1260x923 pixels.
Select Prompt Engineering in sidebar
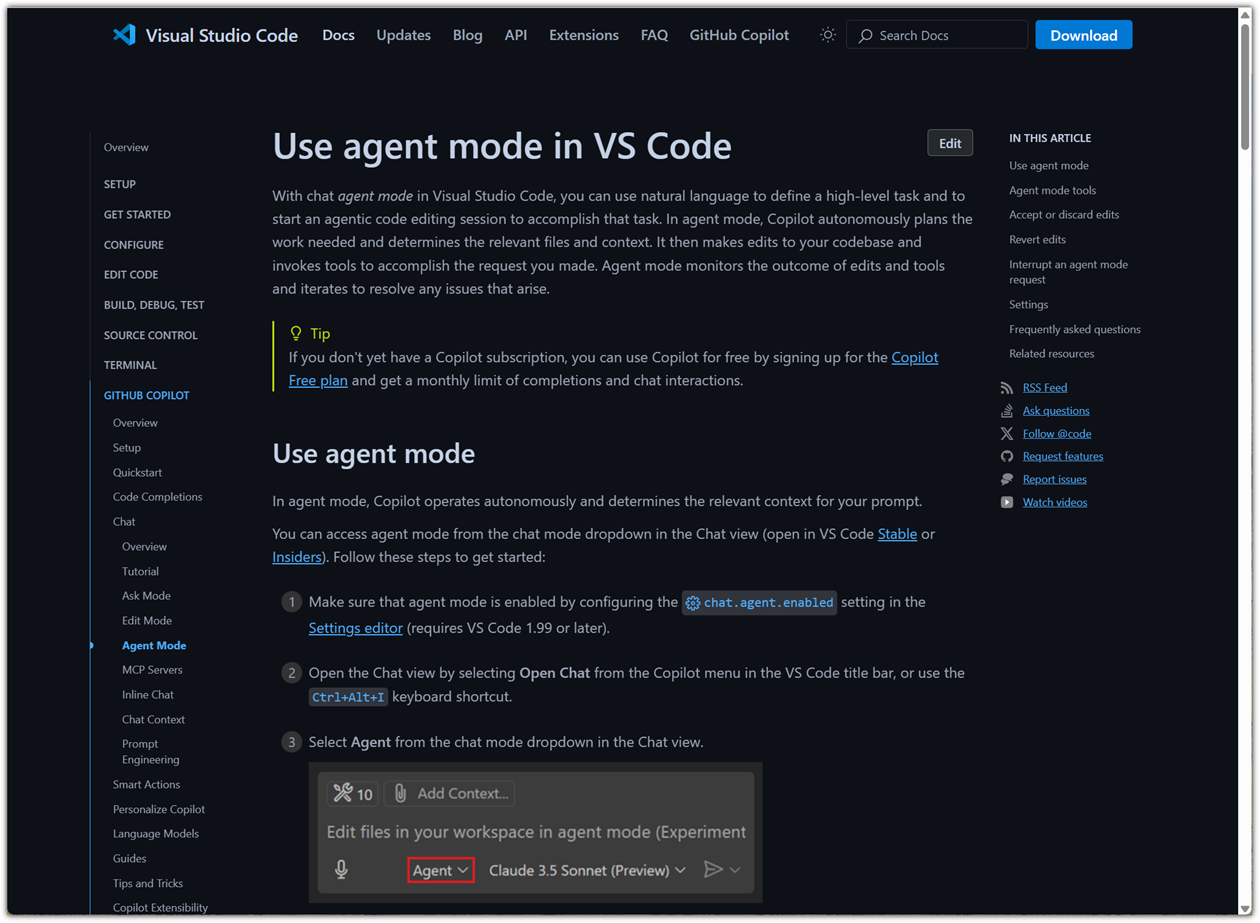[150, 752]
